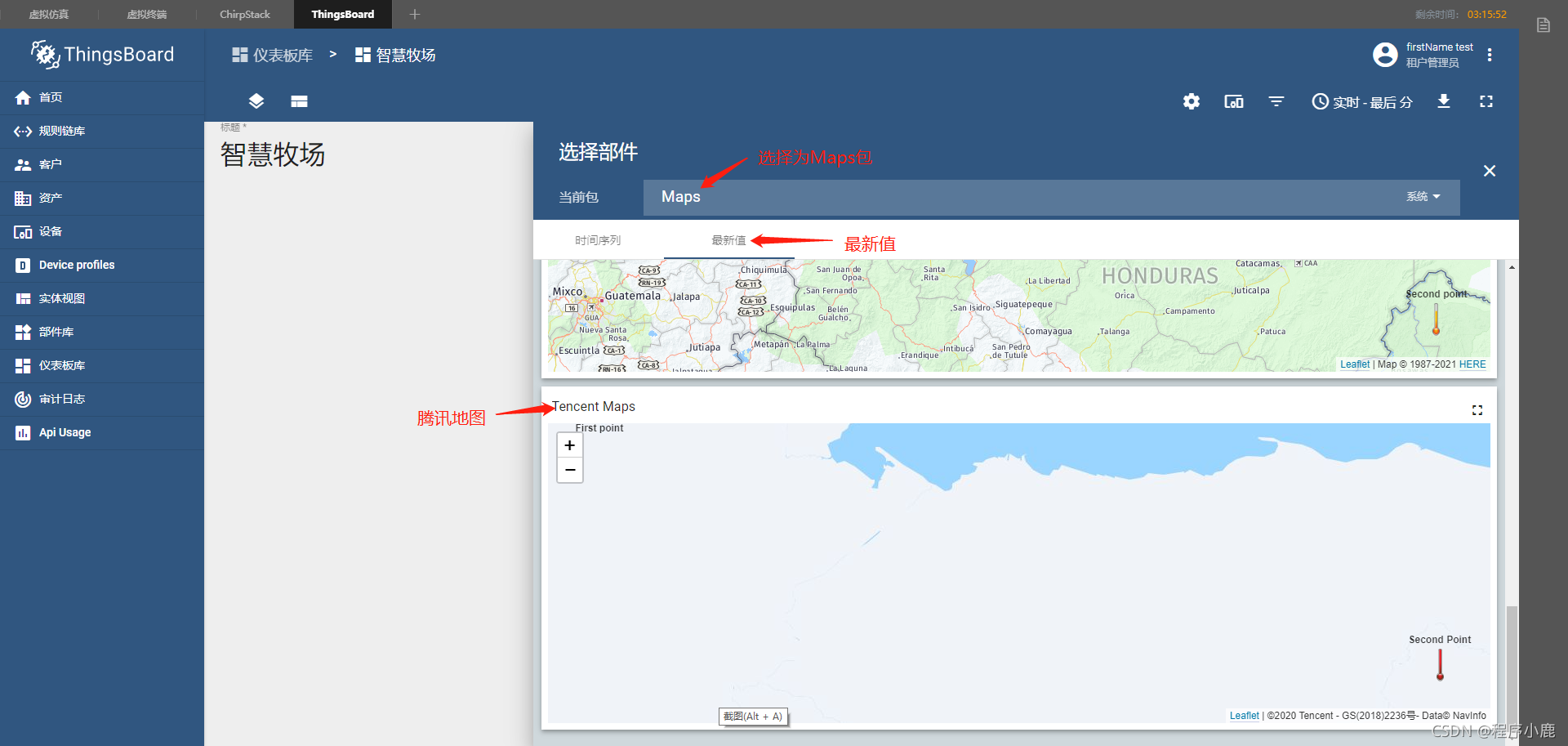This screenshot has width=1568, height=746.
Task: Open the 首页 home icon in sidebar
Action: click(23, 97)
